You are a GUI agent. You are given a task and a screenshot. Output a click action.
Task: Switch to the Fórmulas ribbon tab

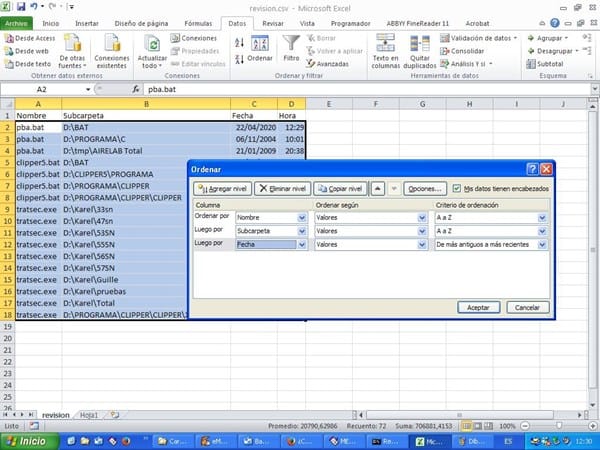tap(198, 21)
